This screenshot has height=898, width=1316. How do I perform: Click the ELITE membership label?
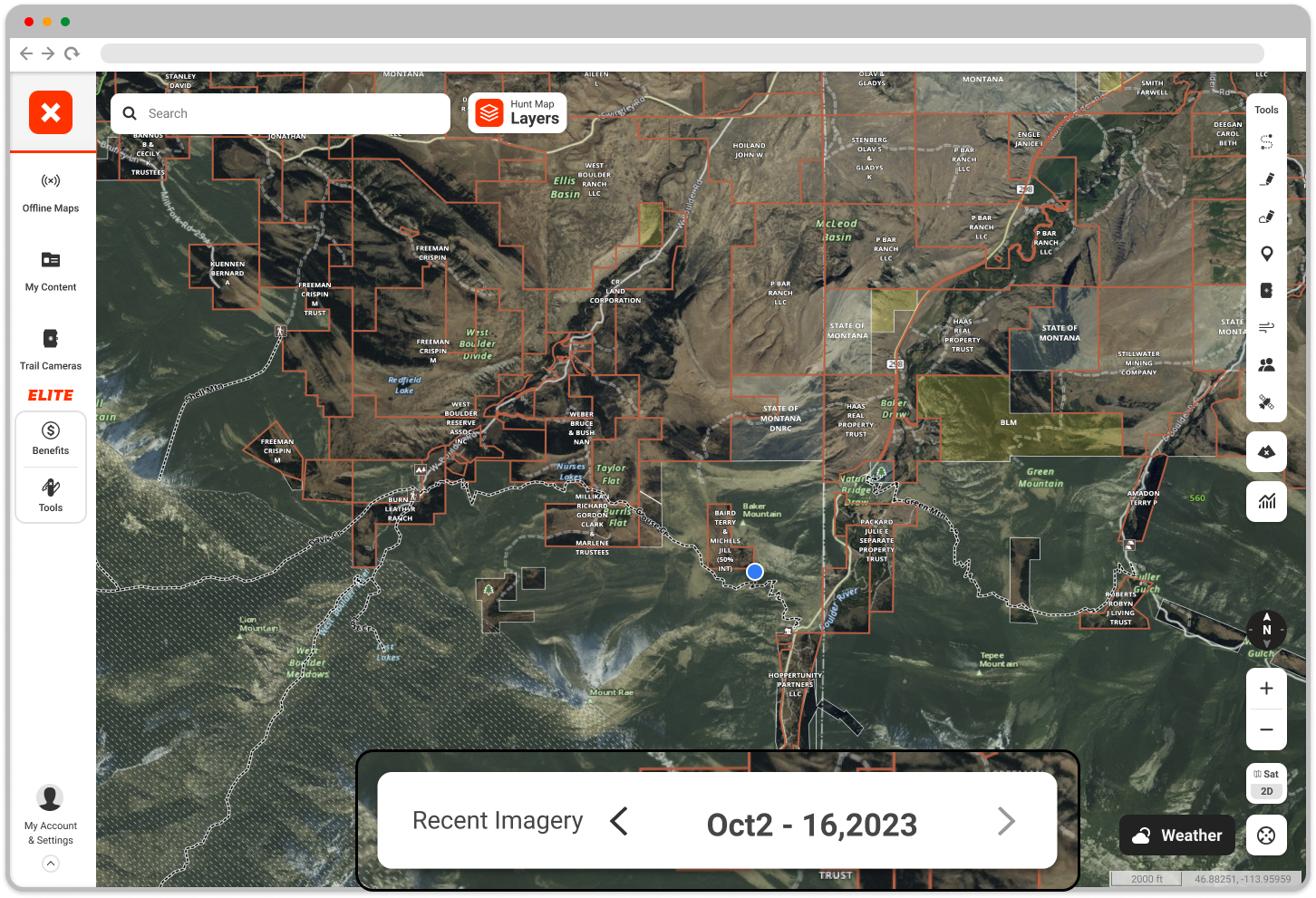click(51, 395)
